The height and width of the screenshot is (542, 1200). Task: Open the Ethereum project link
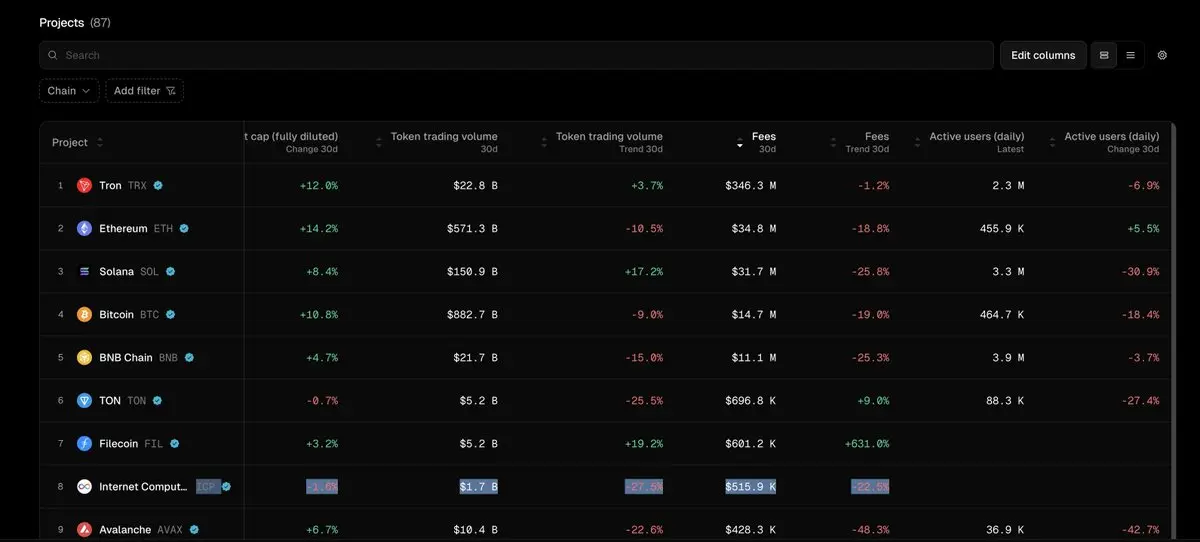pyautogui.click(x=123, y=228)
